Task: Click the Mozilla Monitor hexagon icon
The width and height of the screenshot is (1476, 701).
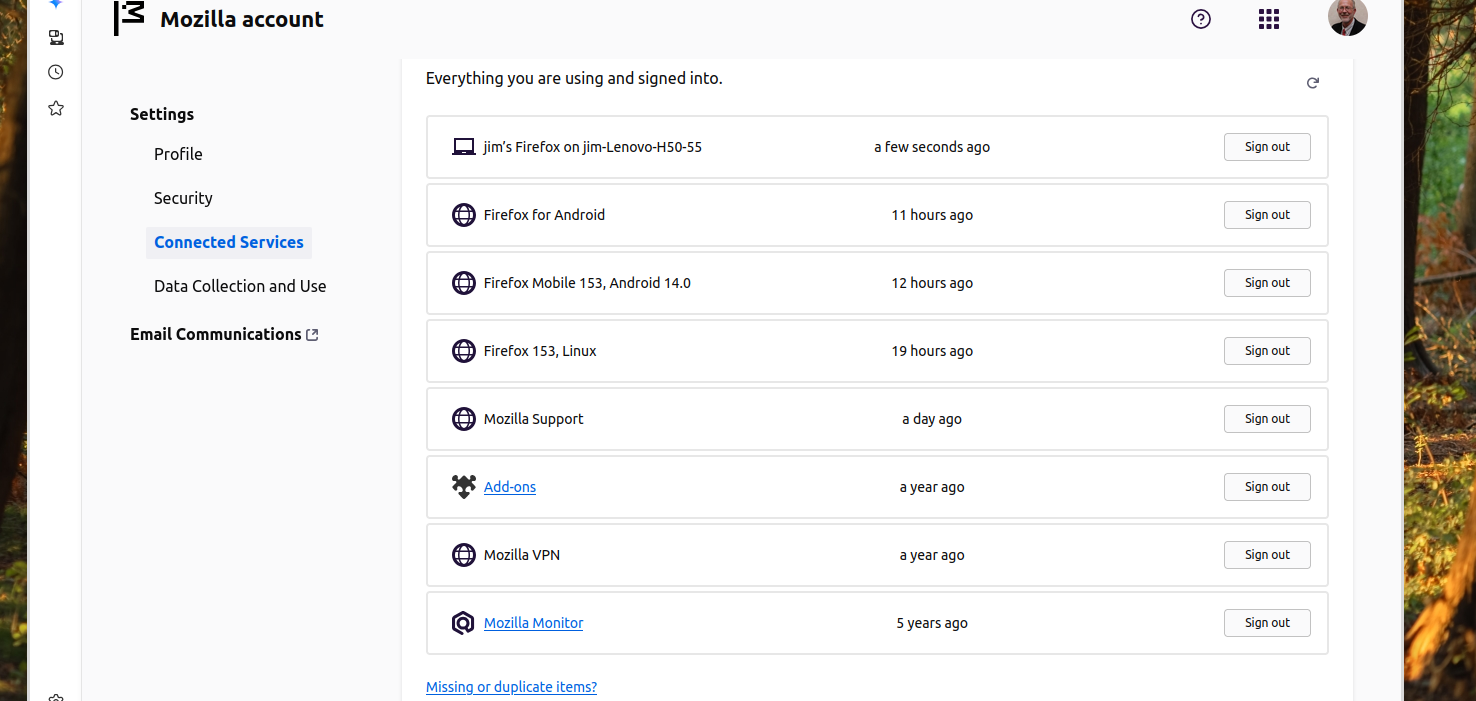Action: [463, 623]
